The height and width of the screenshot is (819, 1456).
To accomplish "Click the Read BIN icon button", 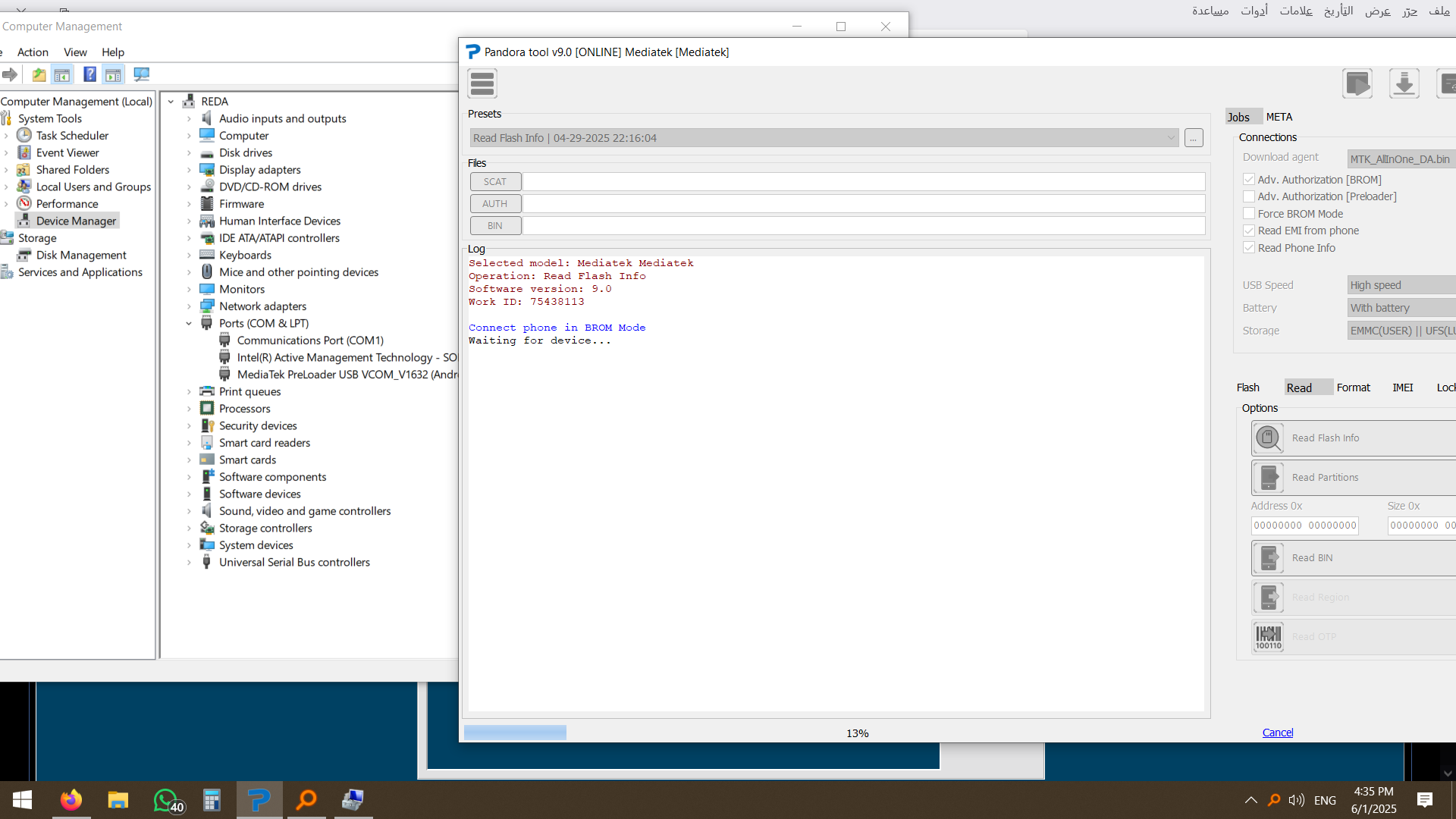I will (x=1268, y=557).
